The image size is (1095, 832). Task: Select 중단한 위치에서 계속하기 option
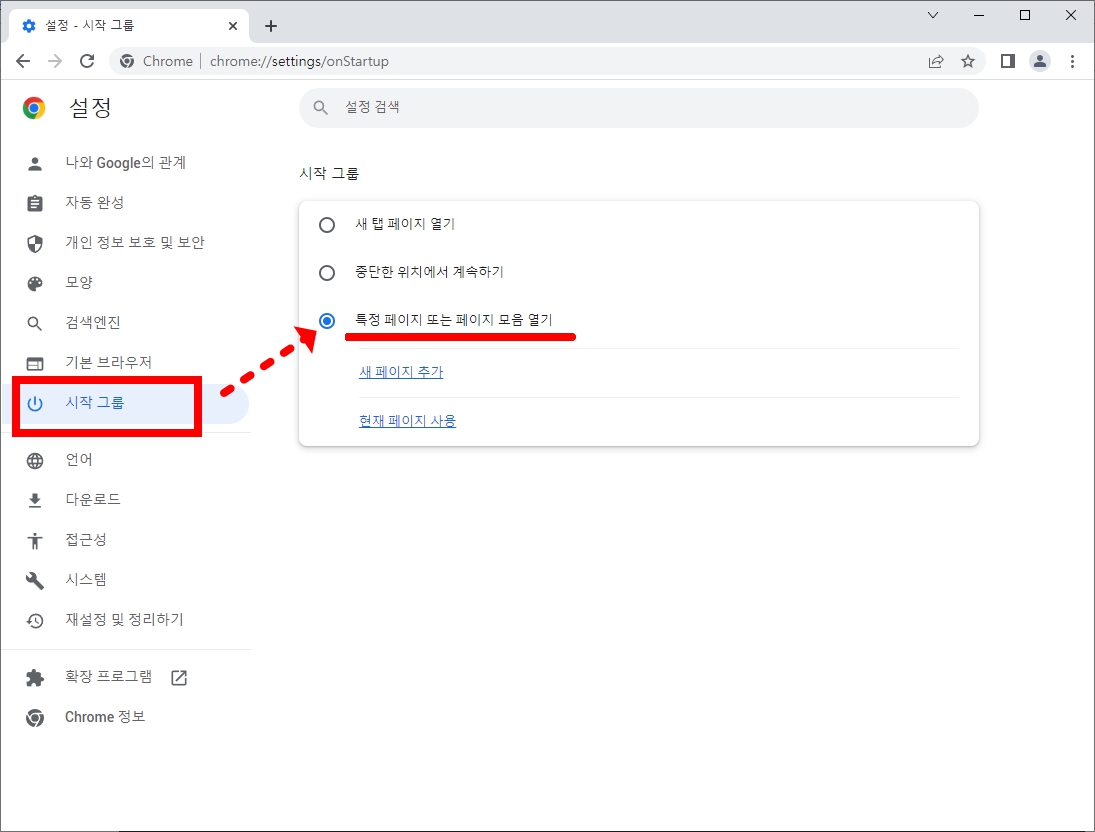(x=326, y=272)
